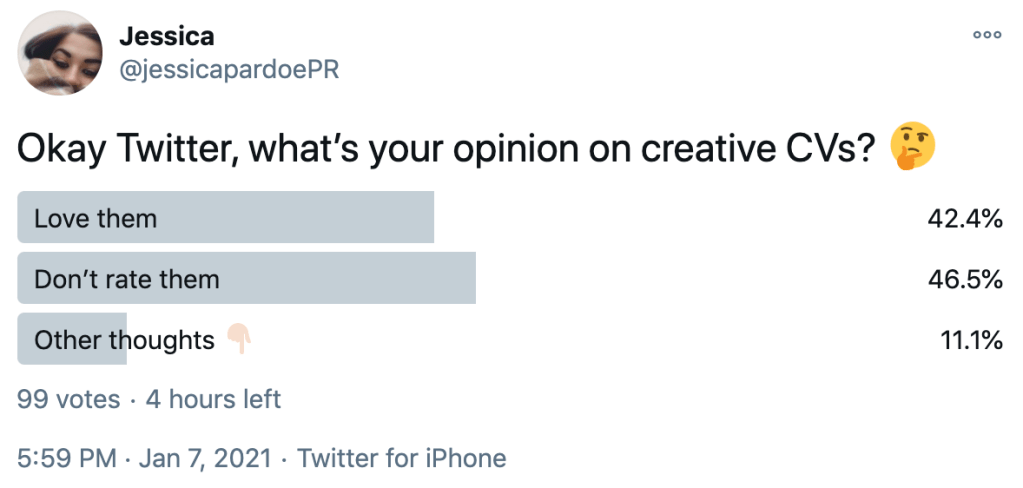Click the 'Love them' progress bar fill
This screenshot has height=488, width=1023.
click(300, 218)
